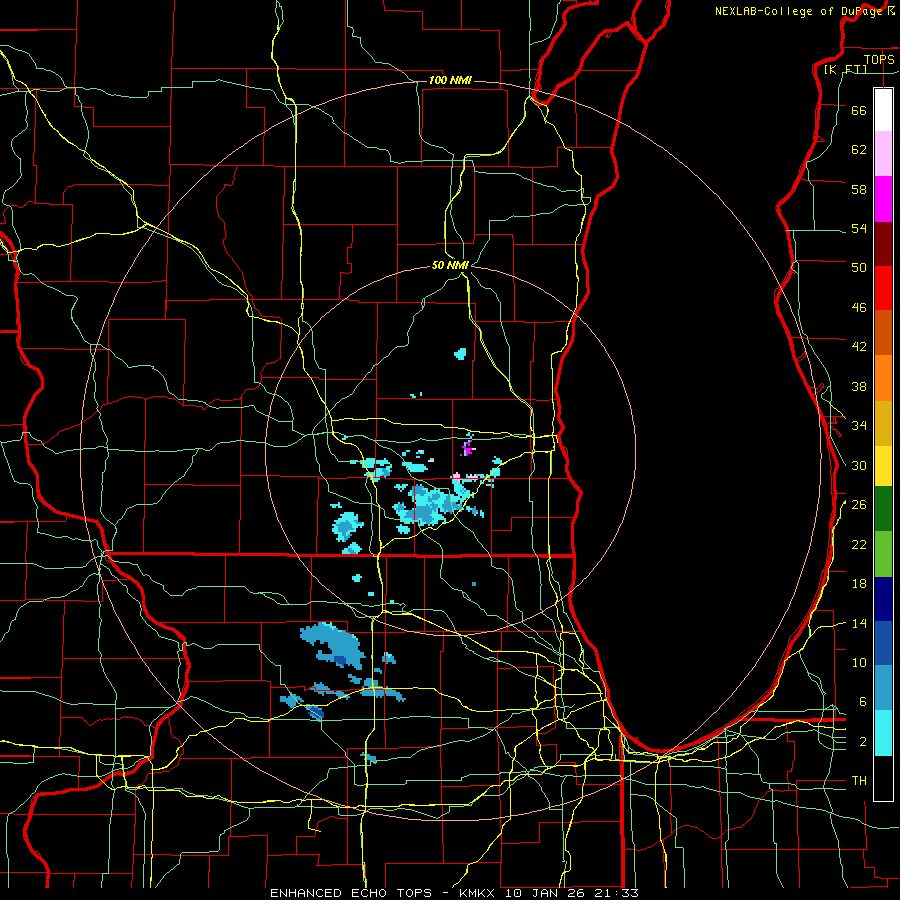Choose the medium blue legend swatch
900x900 pixels.
tap(883, 643)
